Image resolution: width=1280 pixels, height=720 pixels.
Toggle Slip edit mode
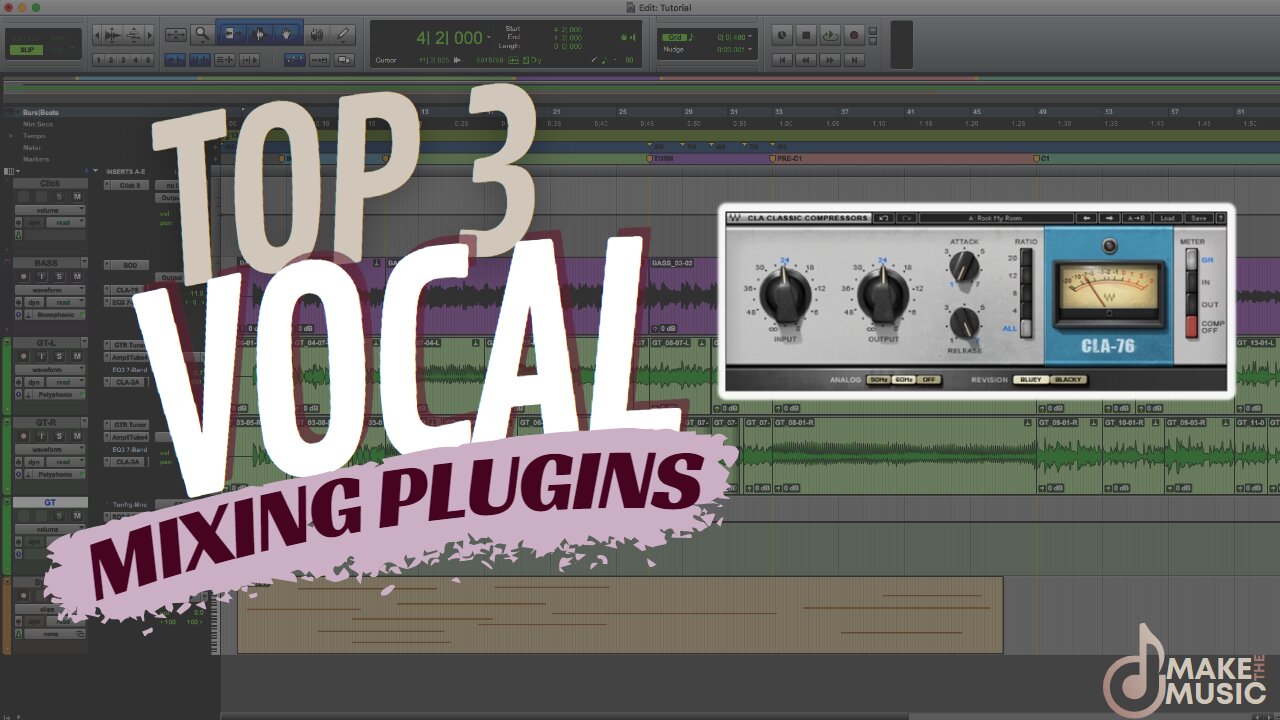(x=24, y=49)
